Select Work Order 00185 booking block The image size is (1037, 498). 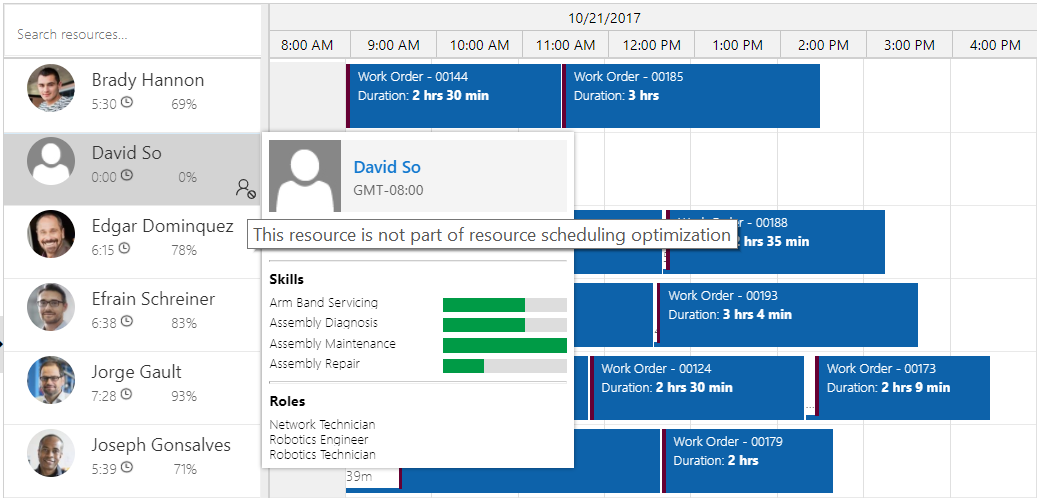[691, 96]
